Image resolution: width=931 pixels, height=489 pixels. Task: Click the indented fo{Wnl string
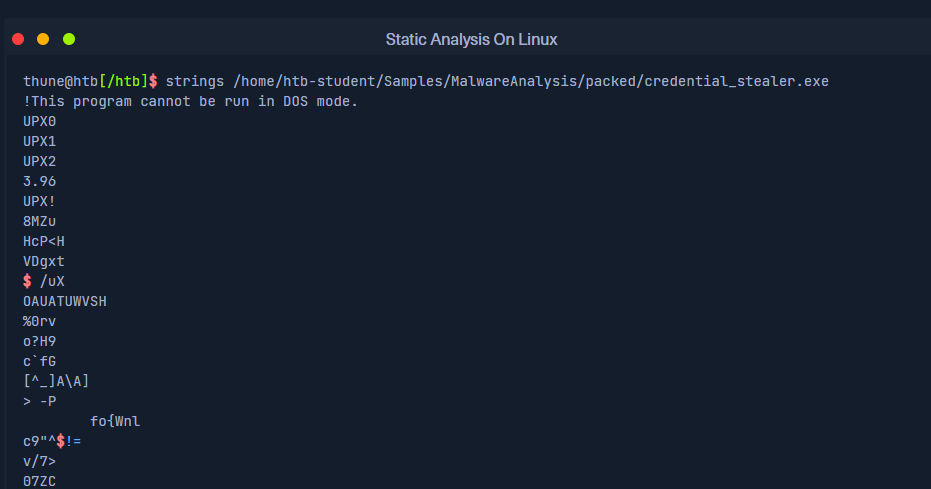(x=115, y=421)
